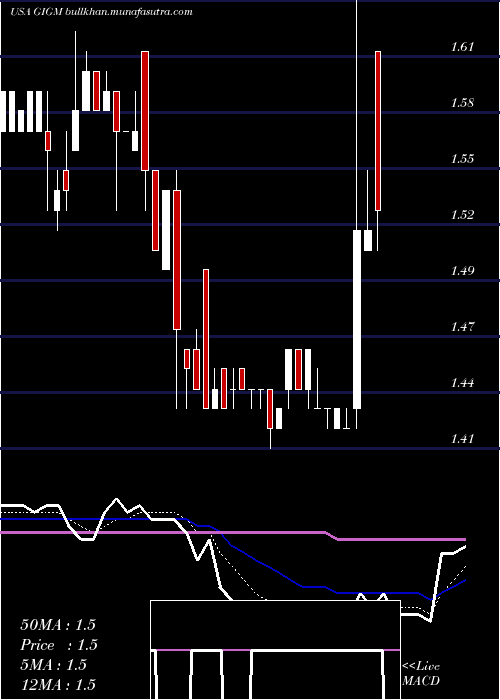
Task: Click the 1.44 price axis label
Action: click(462, 383)
